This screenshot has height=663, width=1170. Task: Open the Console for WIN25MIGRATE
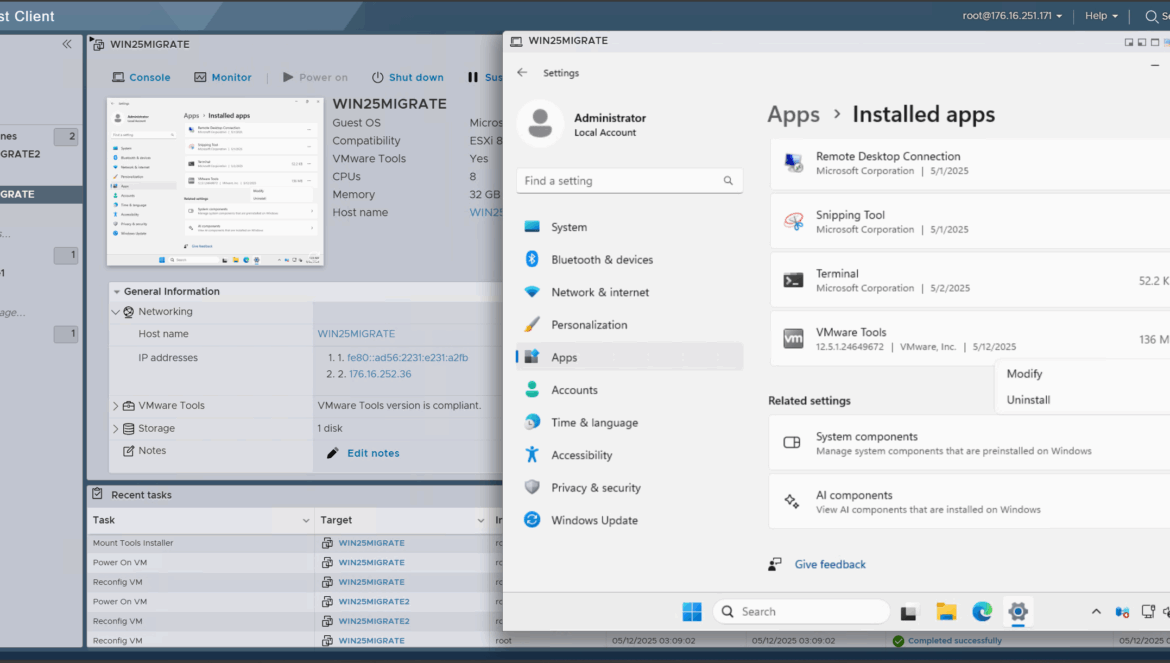point(141,78)
